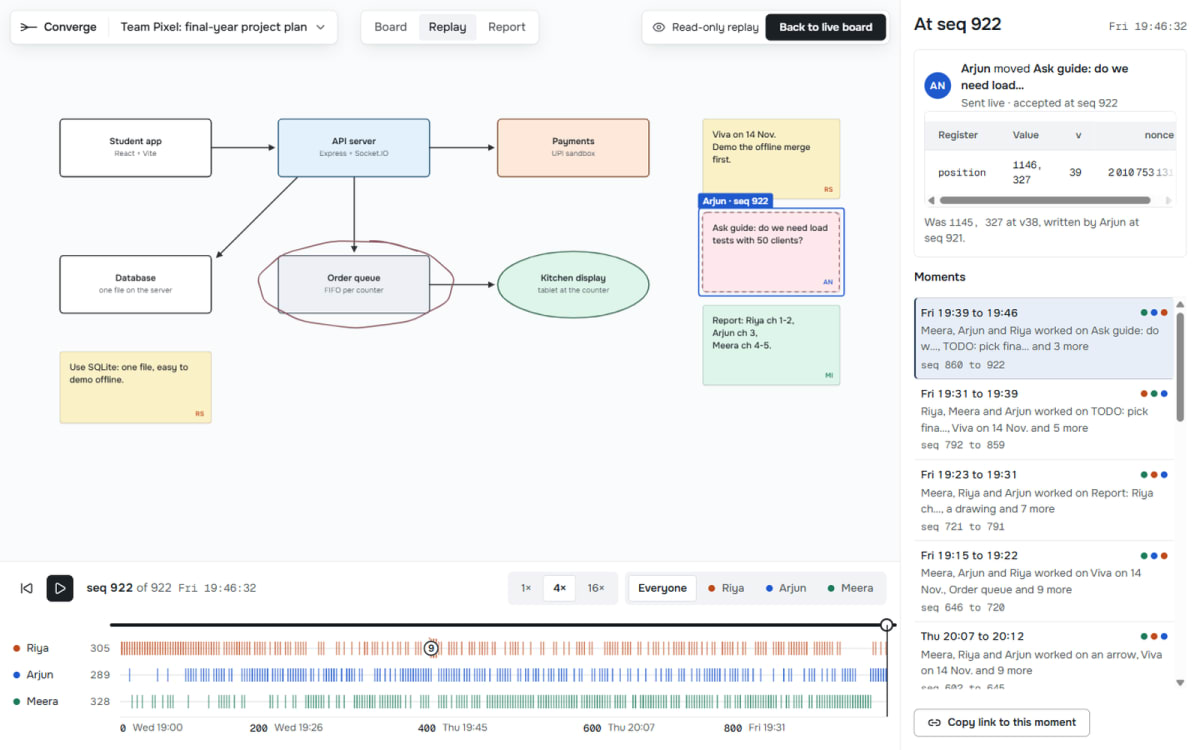Filter replay to Arjun using the chip
The width and height of the screenshot is (1200, 750).
coord(786,588)
